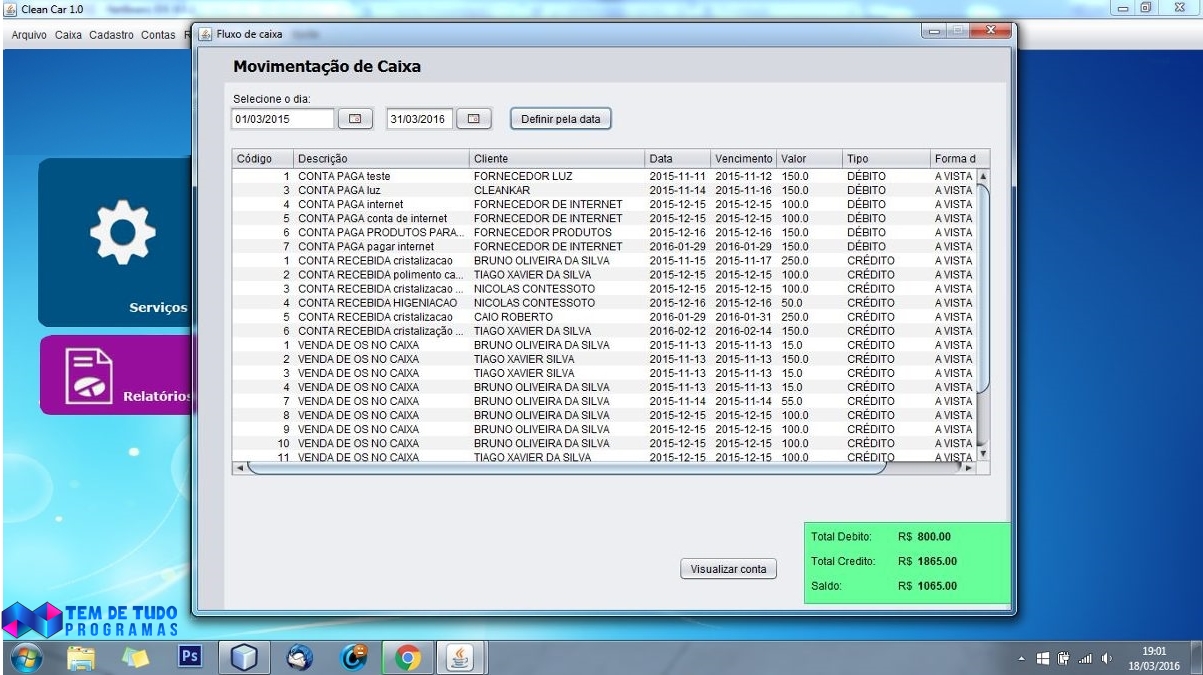The width and height of the screenshot is (1203, 675).
Task: Click the Visualizar conta button
Action: [x=728, y=569]
